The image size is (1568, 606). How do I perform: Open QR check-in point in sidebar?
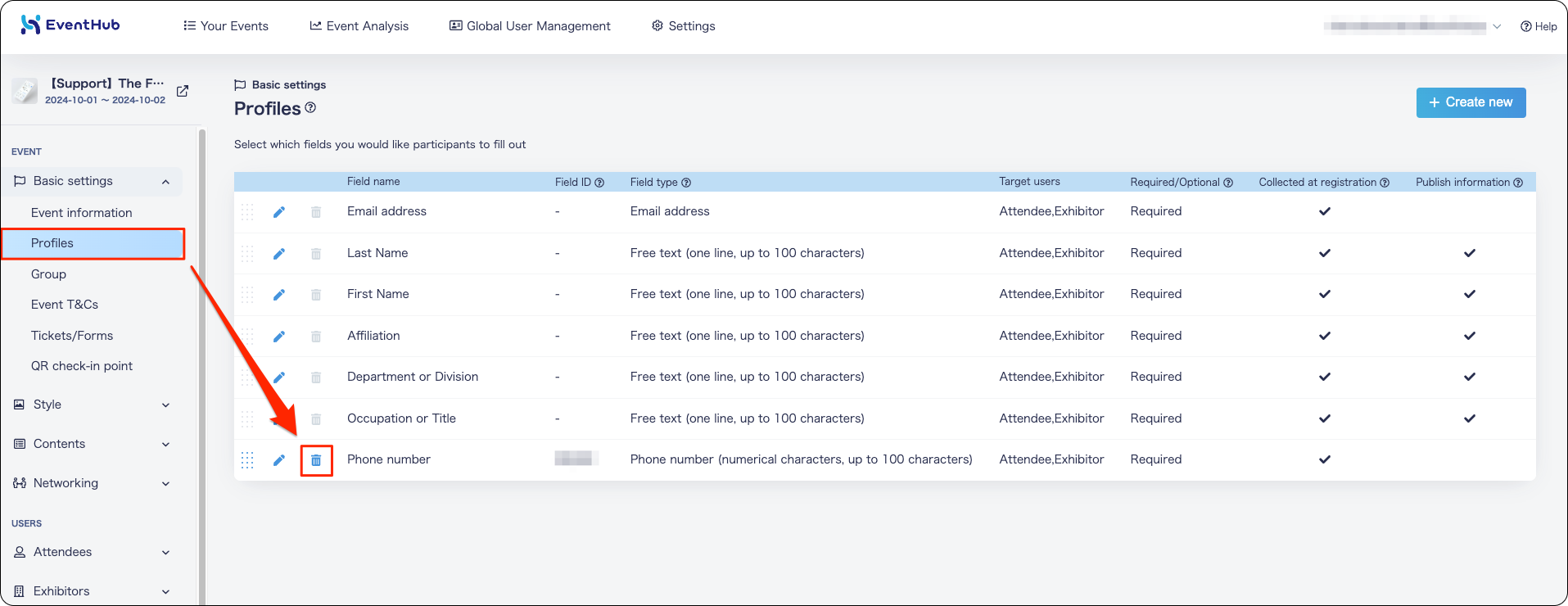tap(82, 366)
